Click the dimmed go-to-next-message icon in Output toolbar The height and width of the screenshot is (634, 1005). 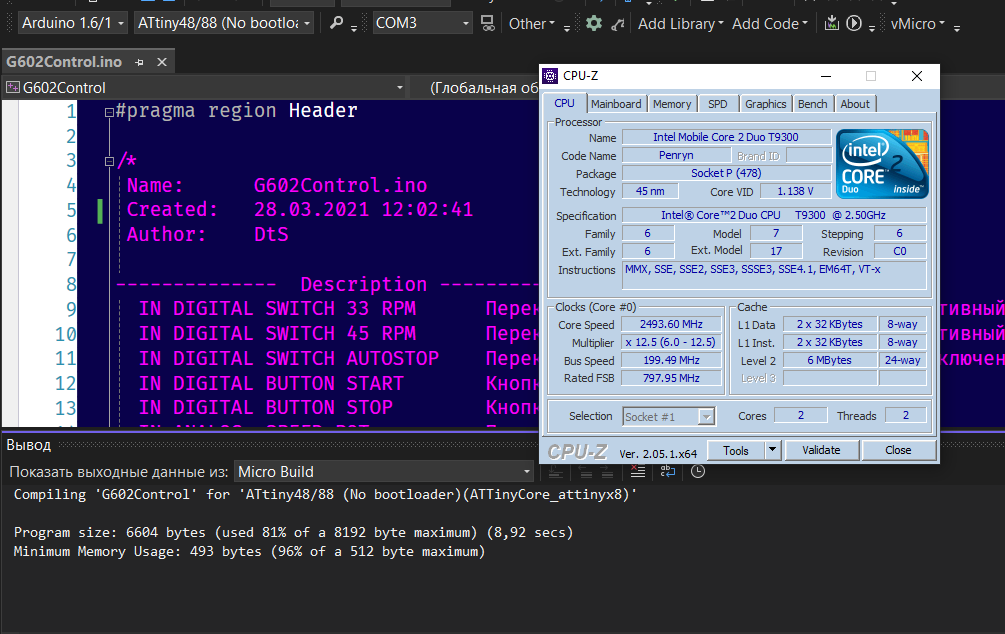(607, 472)
